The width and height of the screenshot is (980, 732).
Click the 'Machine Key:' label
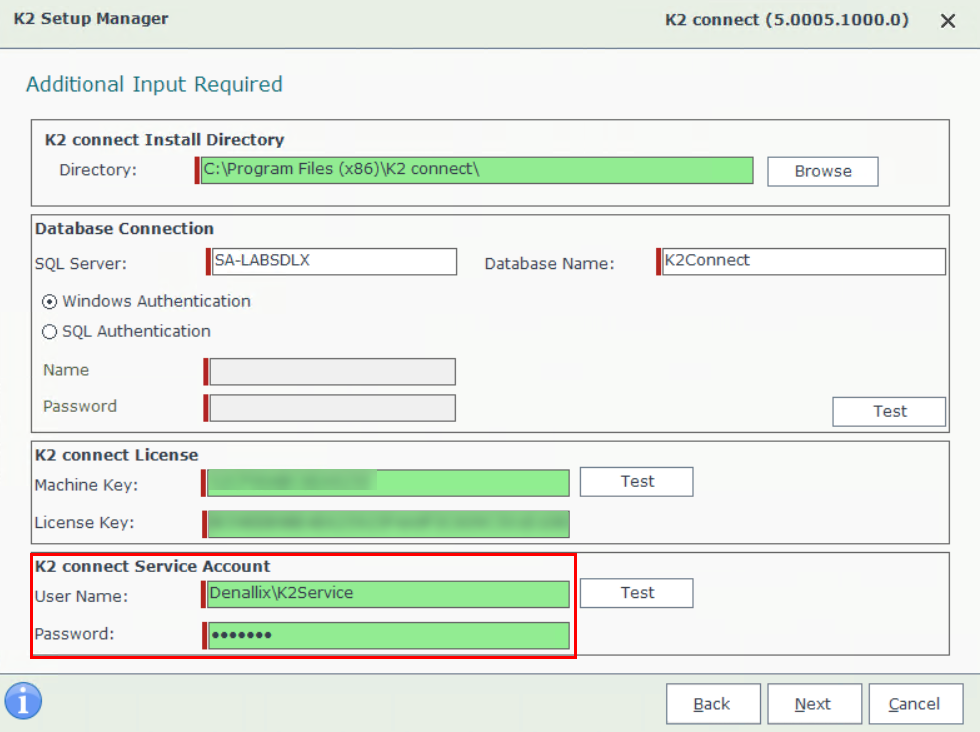pyautogui.click(x=86, y=485)
